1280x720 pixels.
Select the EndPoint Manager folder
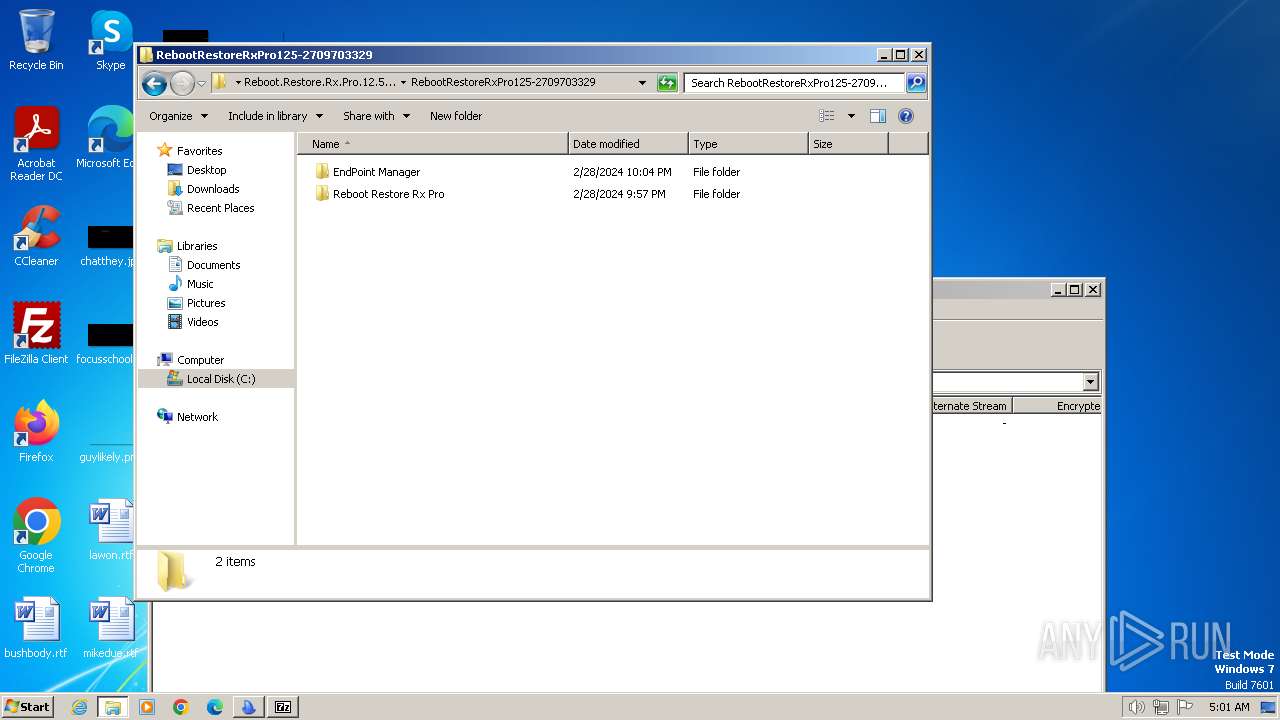pos(376,172)
